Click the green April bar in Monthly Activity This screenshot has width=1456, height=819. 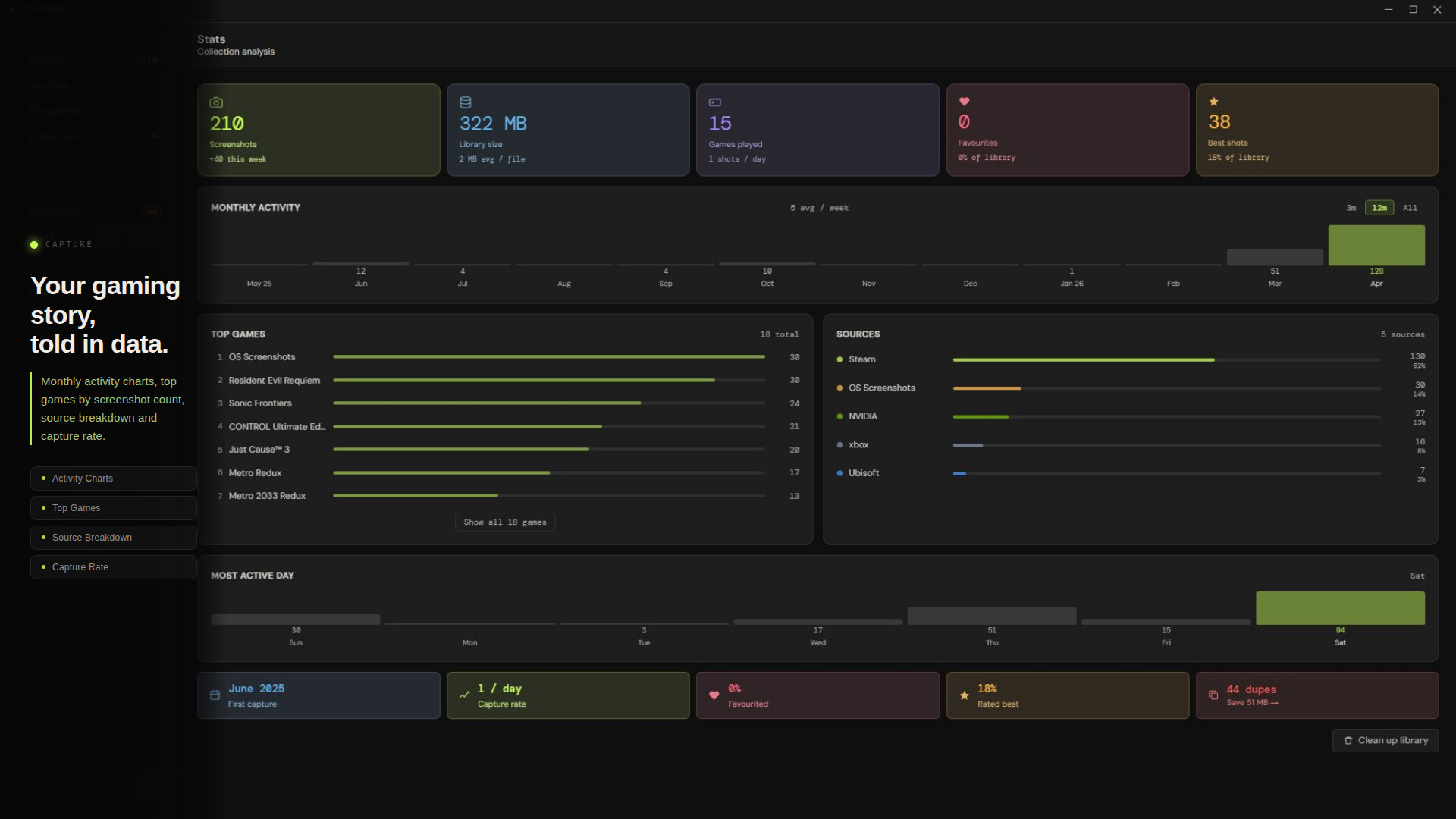click(1376, 246)
